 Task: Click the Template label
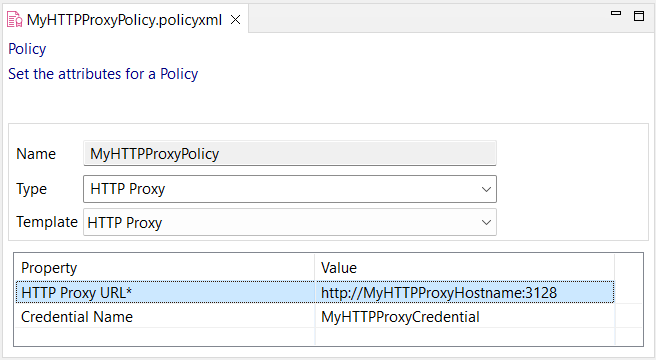coord(47,222)
